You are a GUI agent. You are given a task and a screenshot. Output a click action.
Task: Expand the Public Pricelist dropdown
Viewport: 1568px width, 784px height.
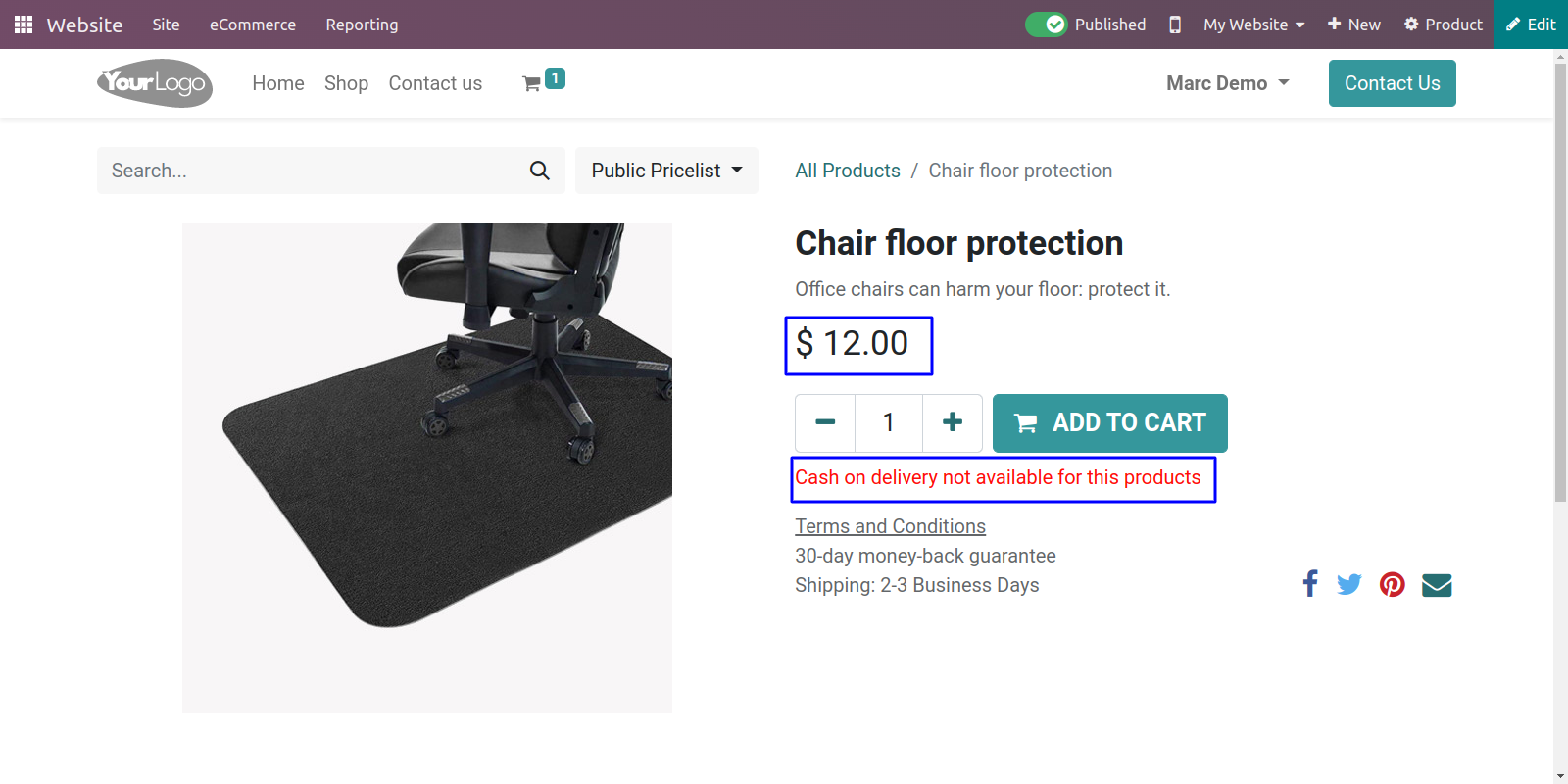click(x=666, y=171)
